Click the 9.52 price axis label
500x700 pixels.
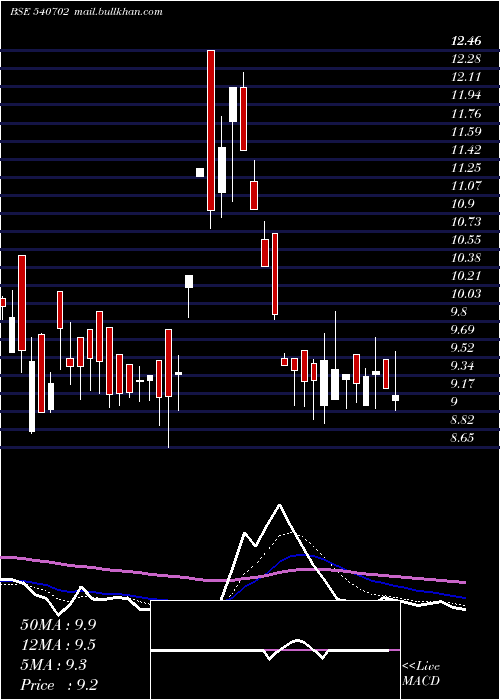pyautogui.click(x=462, y=348)
